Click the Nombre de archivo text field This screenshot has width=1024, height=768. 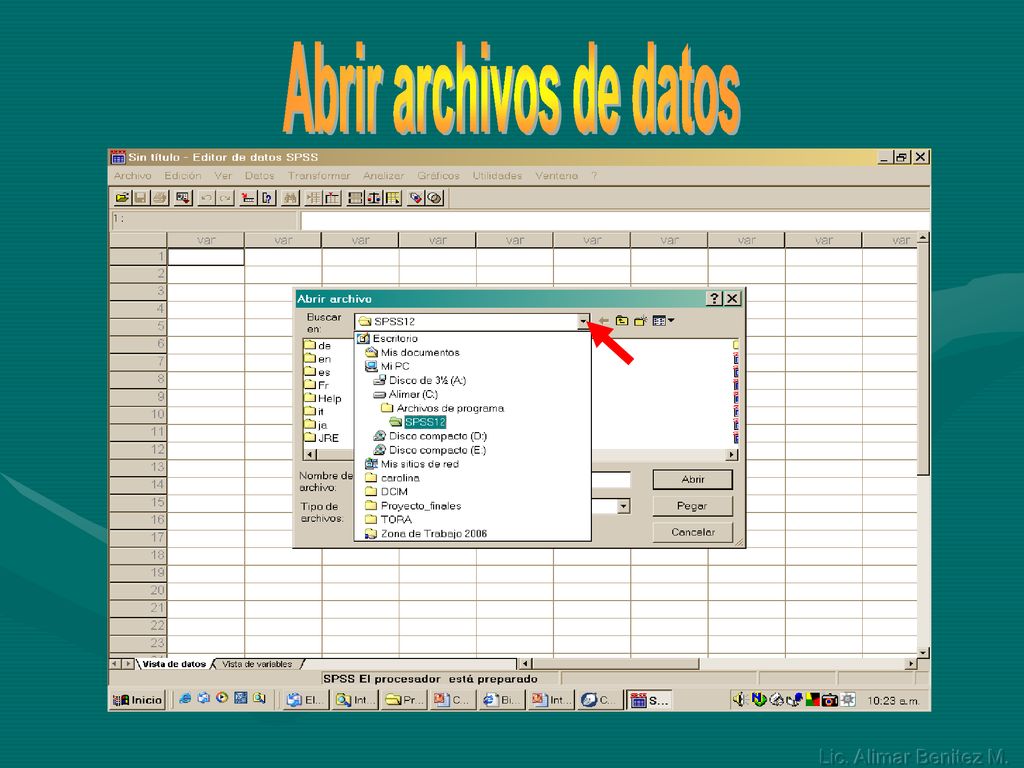pos(611,480)
